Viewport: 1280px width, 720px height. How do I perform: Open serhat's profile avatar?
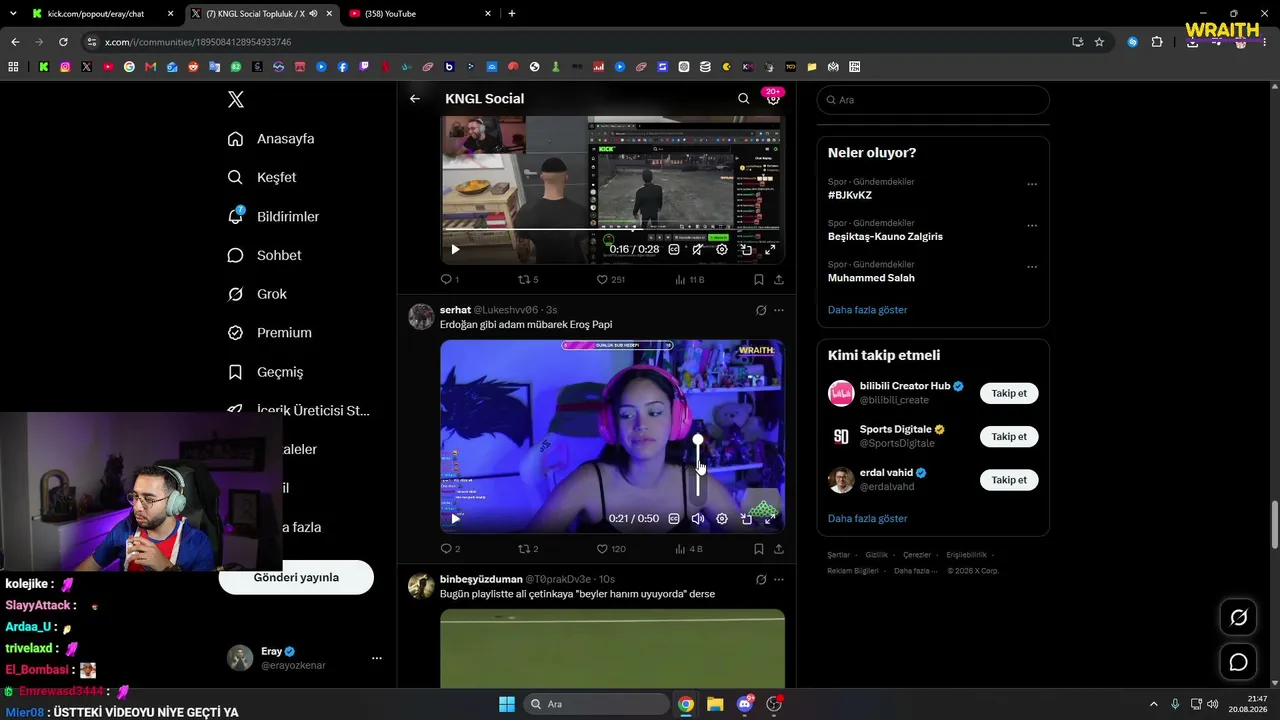(421, 316)
